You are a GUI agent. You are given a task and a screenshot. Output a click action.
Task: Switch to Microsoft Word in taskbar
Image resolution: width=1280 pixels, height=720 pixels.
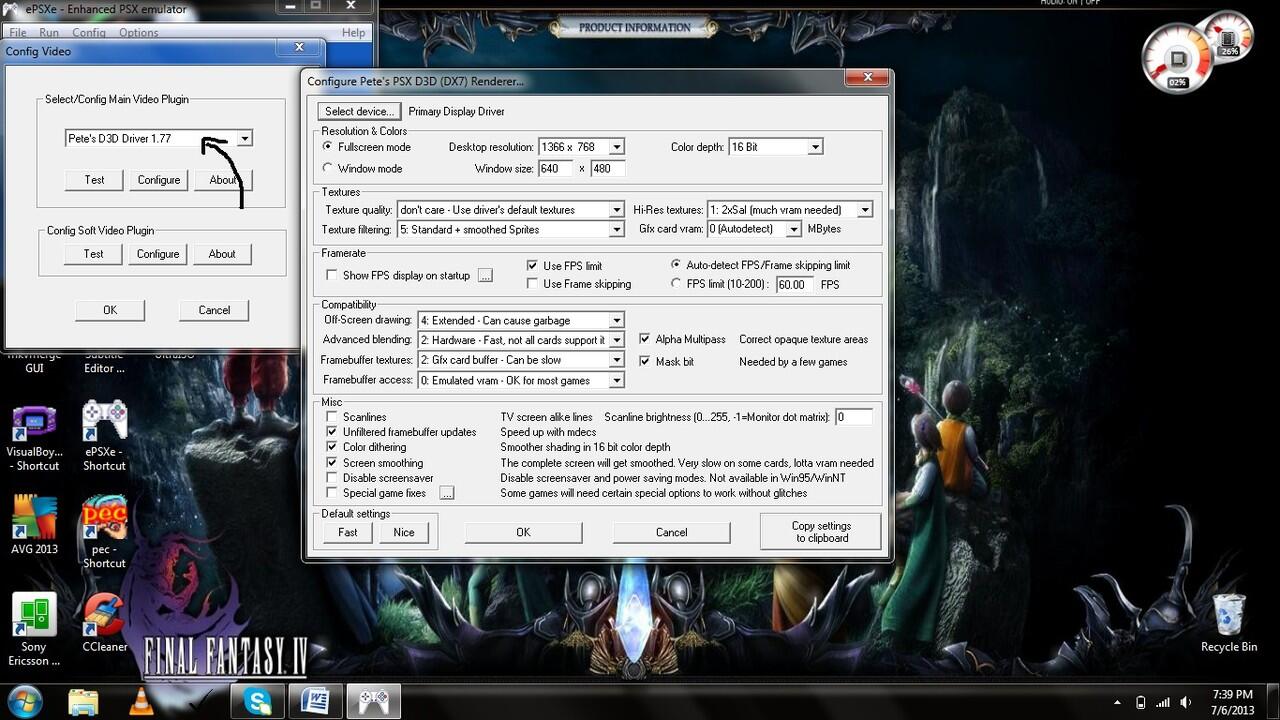click(x=316, y=701)
